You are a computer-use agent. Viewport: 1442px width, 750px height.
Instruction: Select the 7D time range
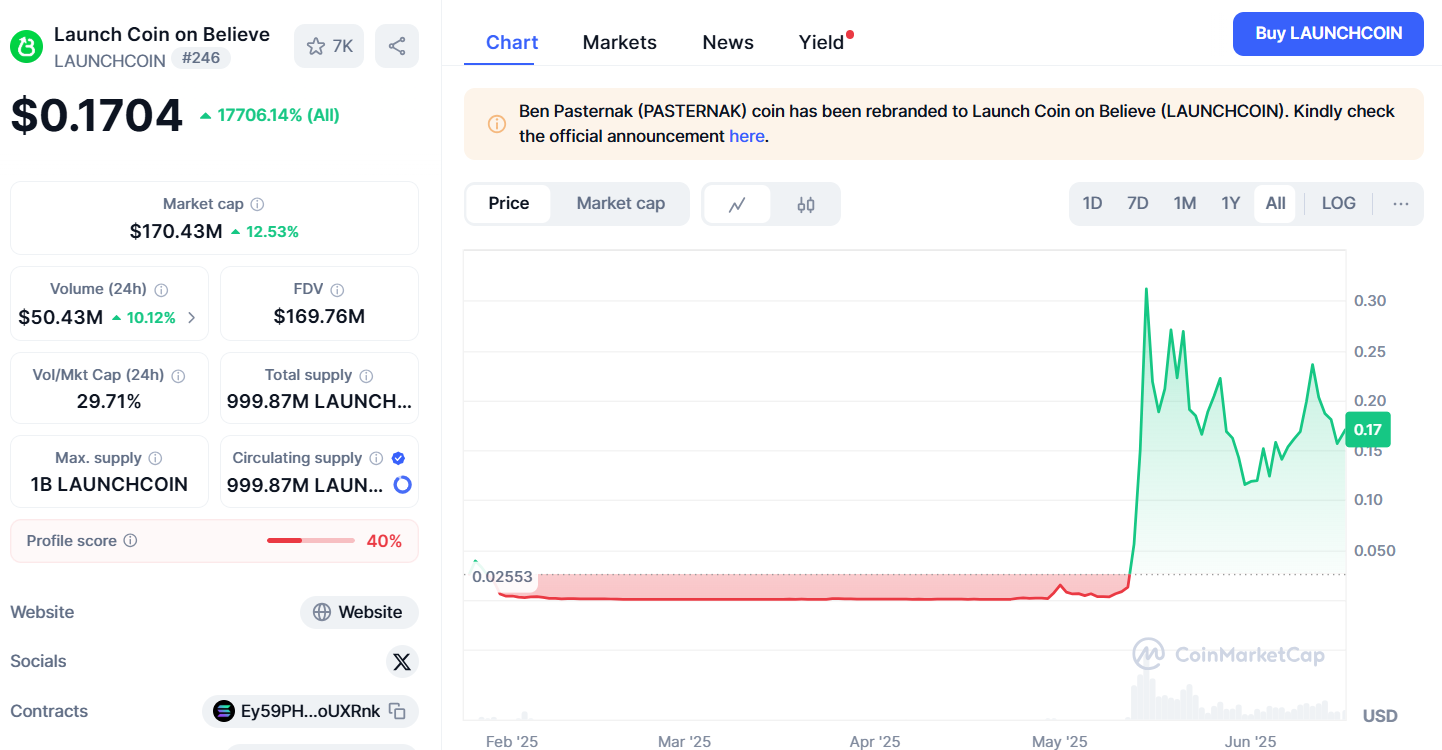1138,204
